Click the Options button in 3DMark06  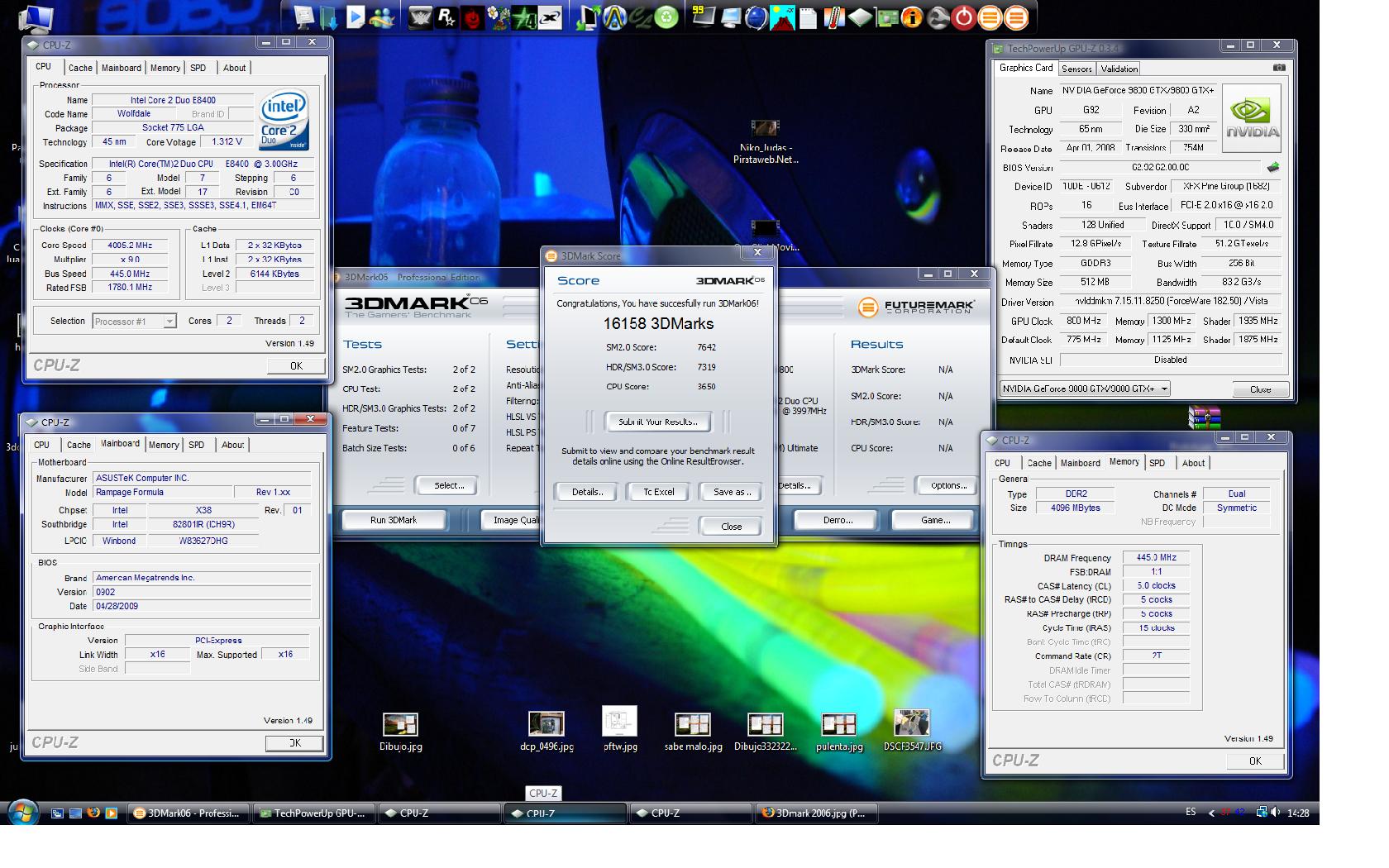coord(948,485)
